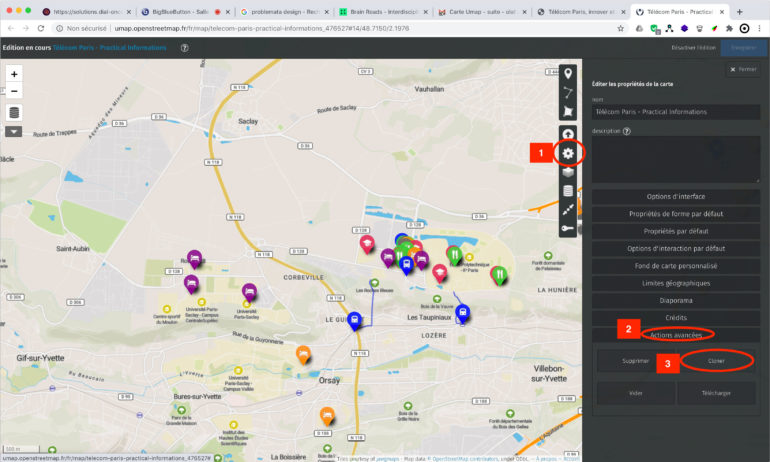Open the import data upload tool
Viewport: 770px width, 462px height.
(568, 134)
